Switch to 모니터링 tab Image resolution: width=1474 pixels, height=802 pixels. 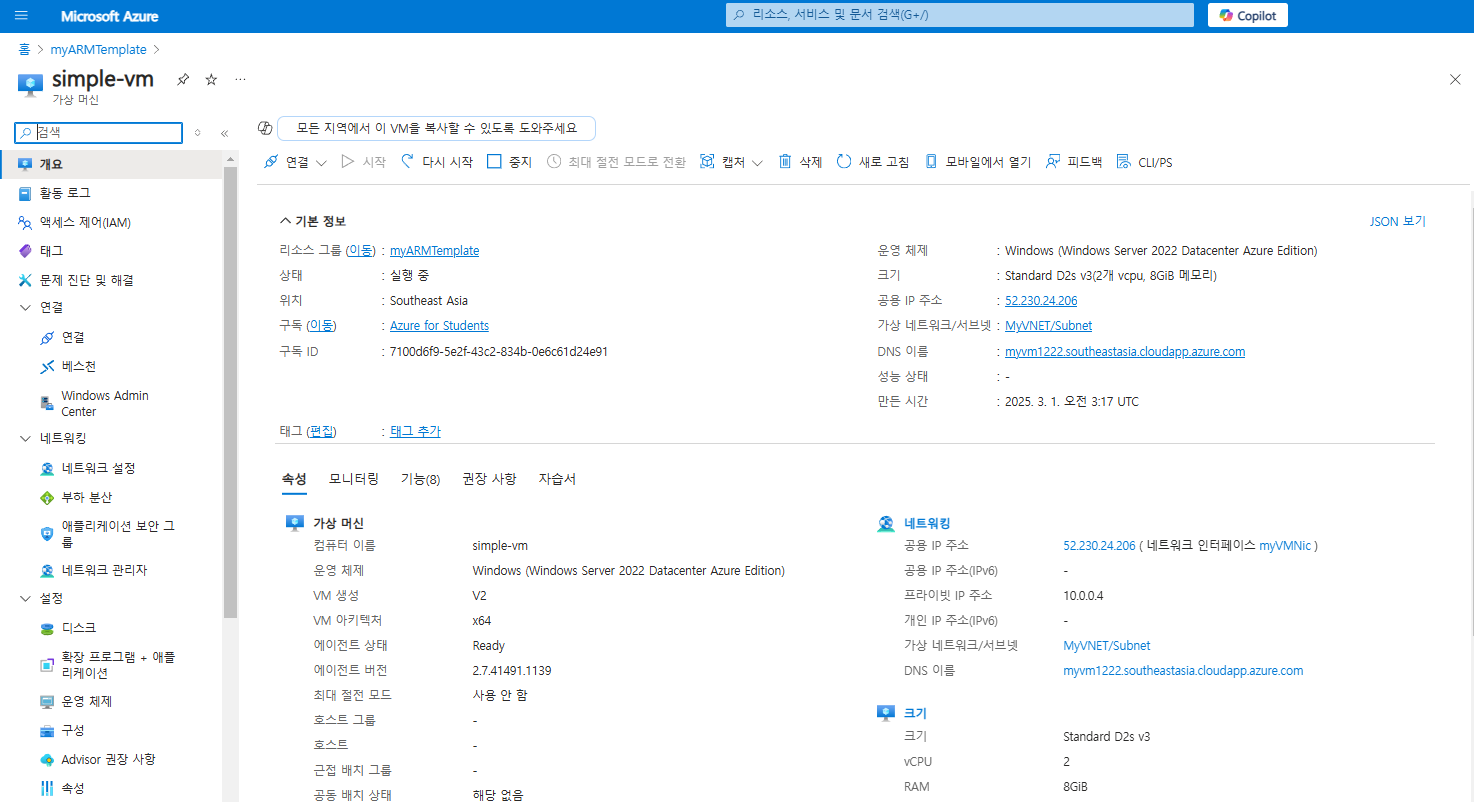pos(354,479)
